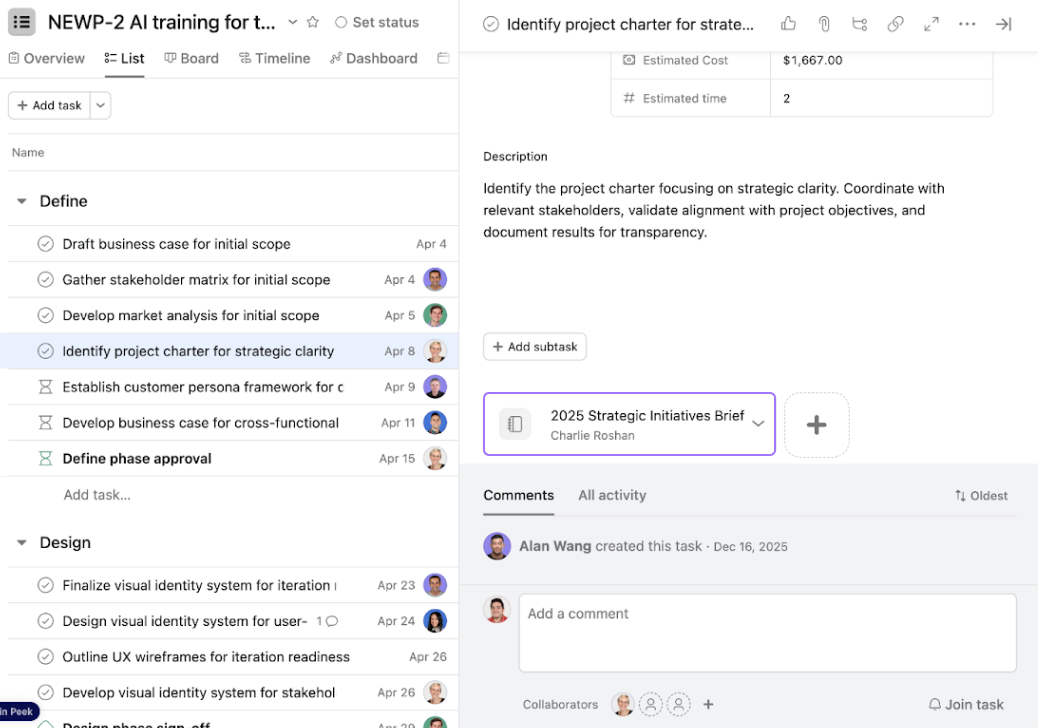Image resolution: width=1038 pixels, height=728 pixels.
Task: Switch to the Board tab
Action: tap(191, 58)
